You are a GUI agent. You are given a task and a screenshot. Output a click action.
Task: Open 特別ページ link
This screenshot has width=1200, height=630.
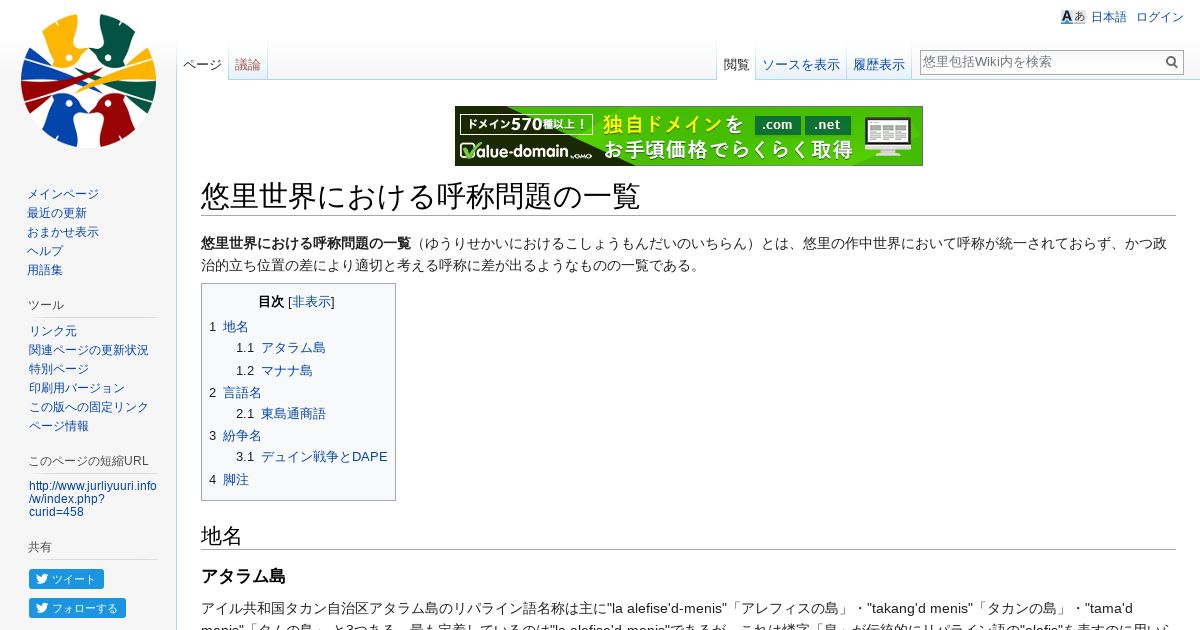coord(59,369)
